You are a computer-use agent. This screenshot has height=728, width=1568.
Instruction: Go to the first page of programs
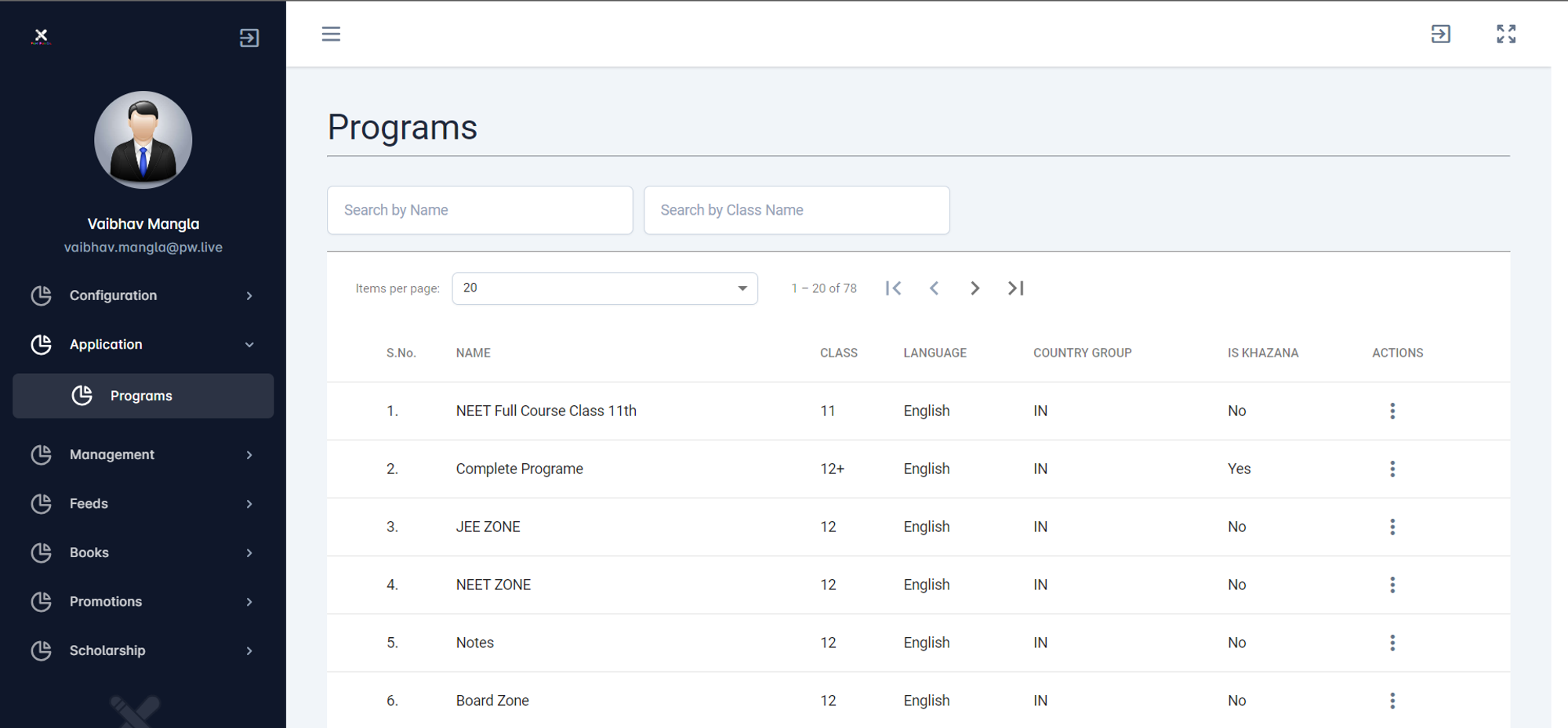(x=893, y=288)
